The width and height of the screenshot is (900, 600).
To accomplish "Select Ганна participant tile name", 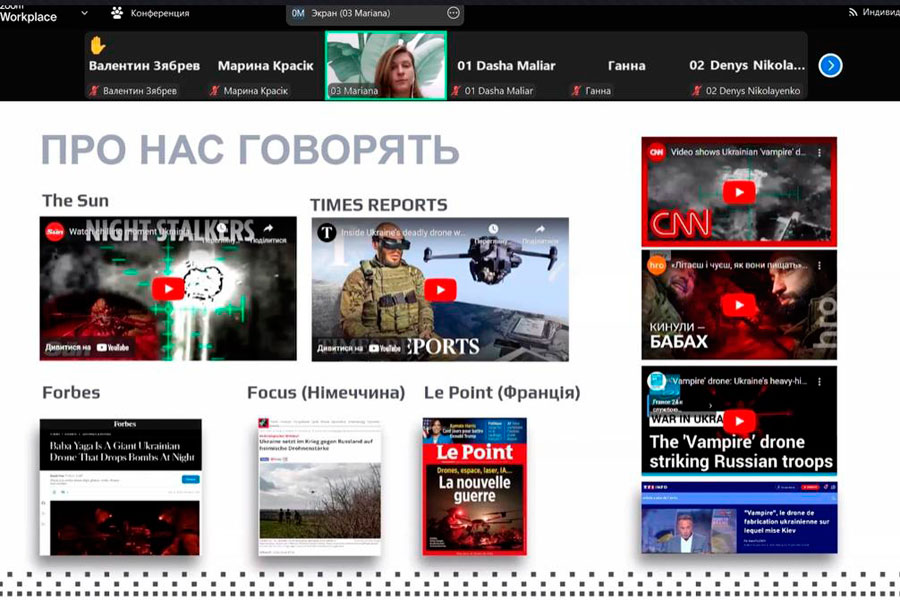I will click(626, 65).
